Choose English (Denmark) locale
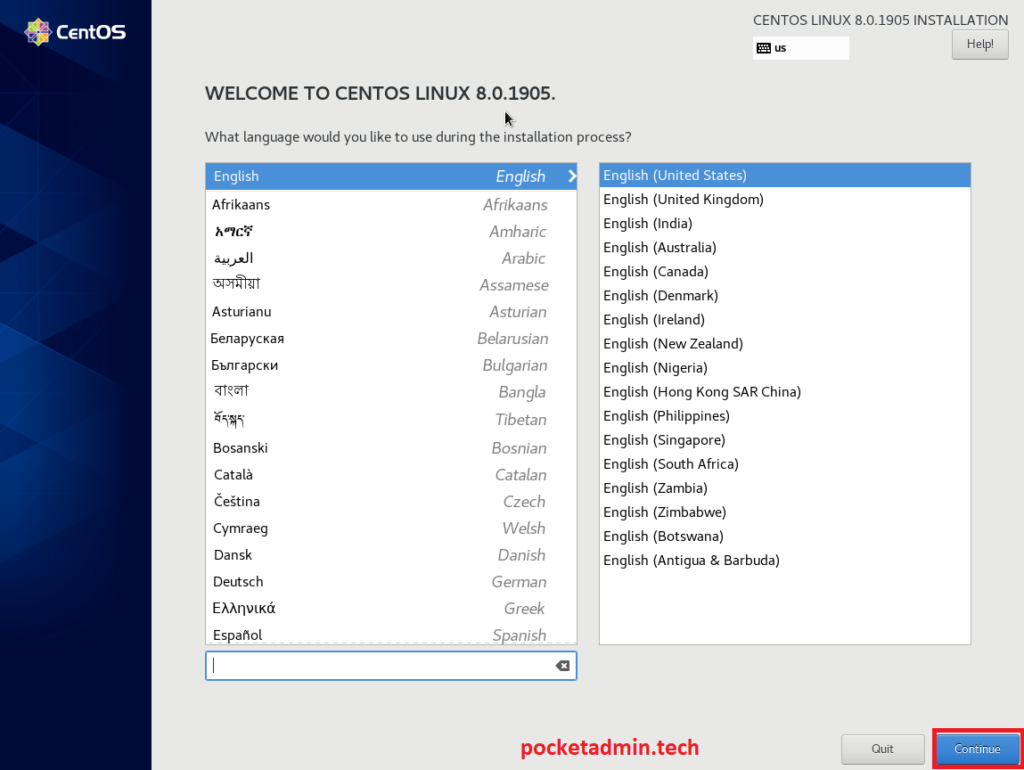 click(785, 296)
